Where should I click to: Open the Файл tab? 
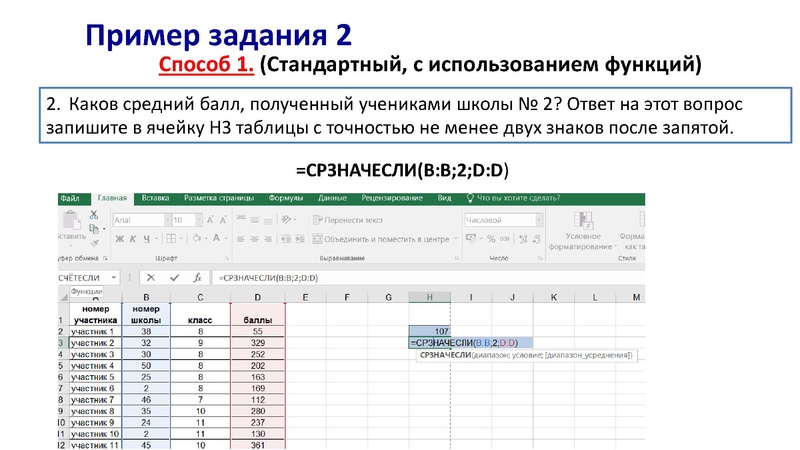pos(70,198)
